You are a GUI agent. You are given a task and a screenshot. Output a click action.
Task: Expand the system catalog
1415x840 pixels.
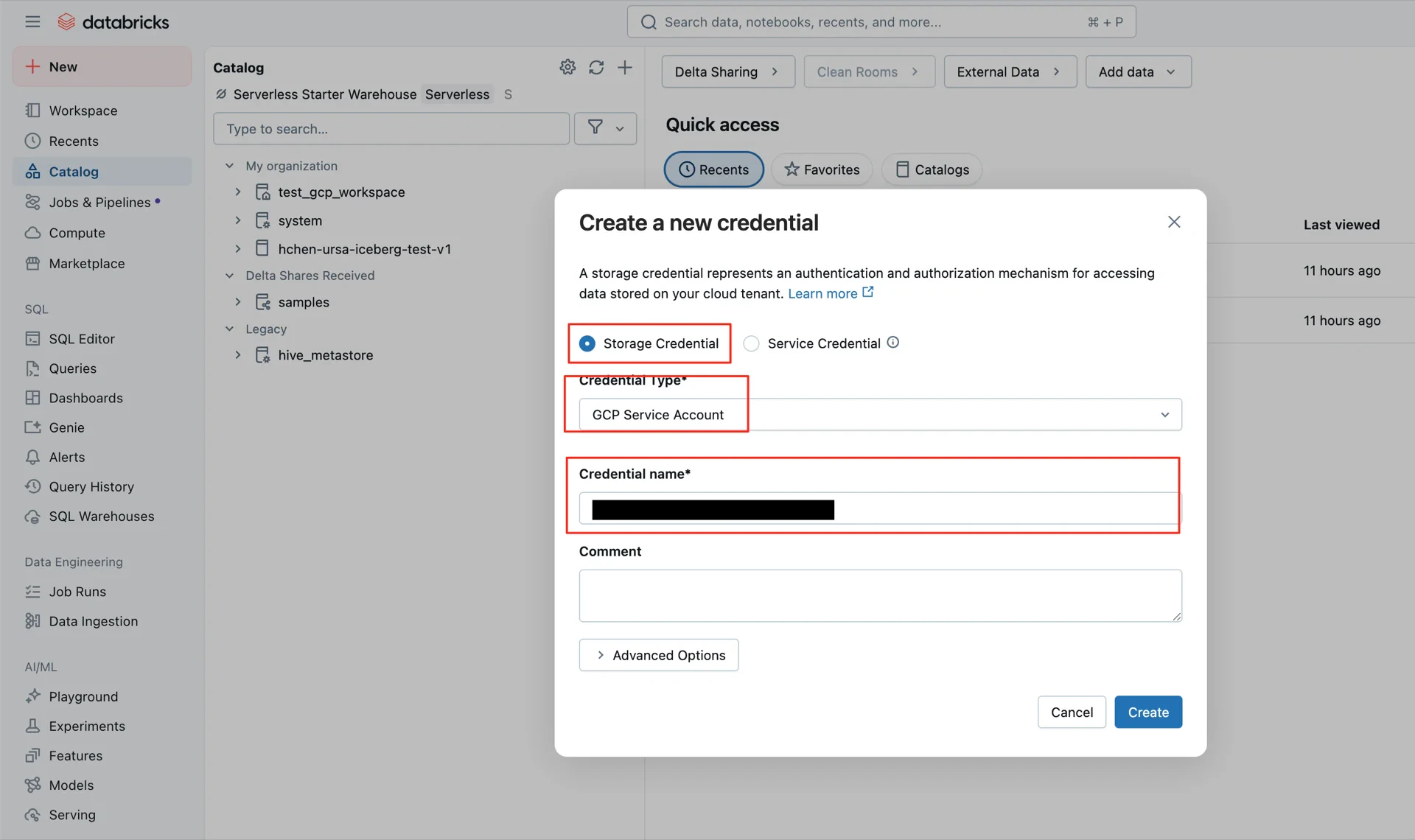238,220
